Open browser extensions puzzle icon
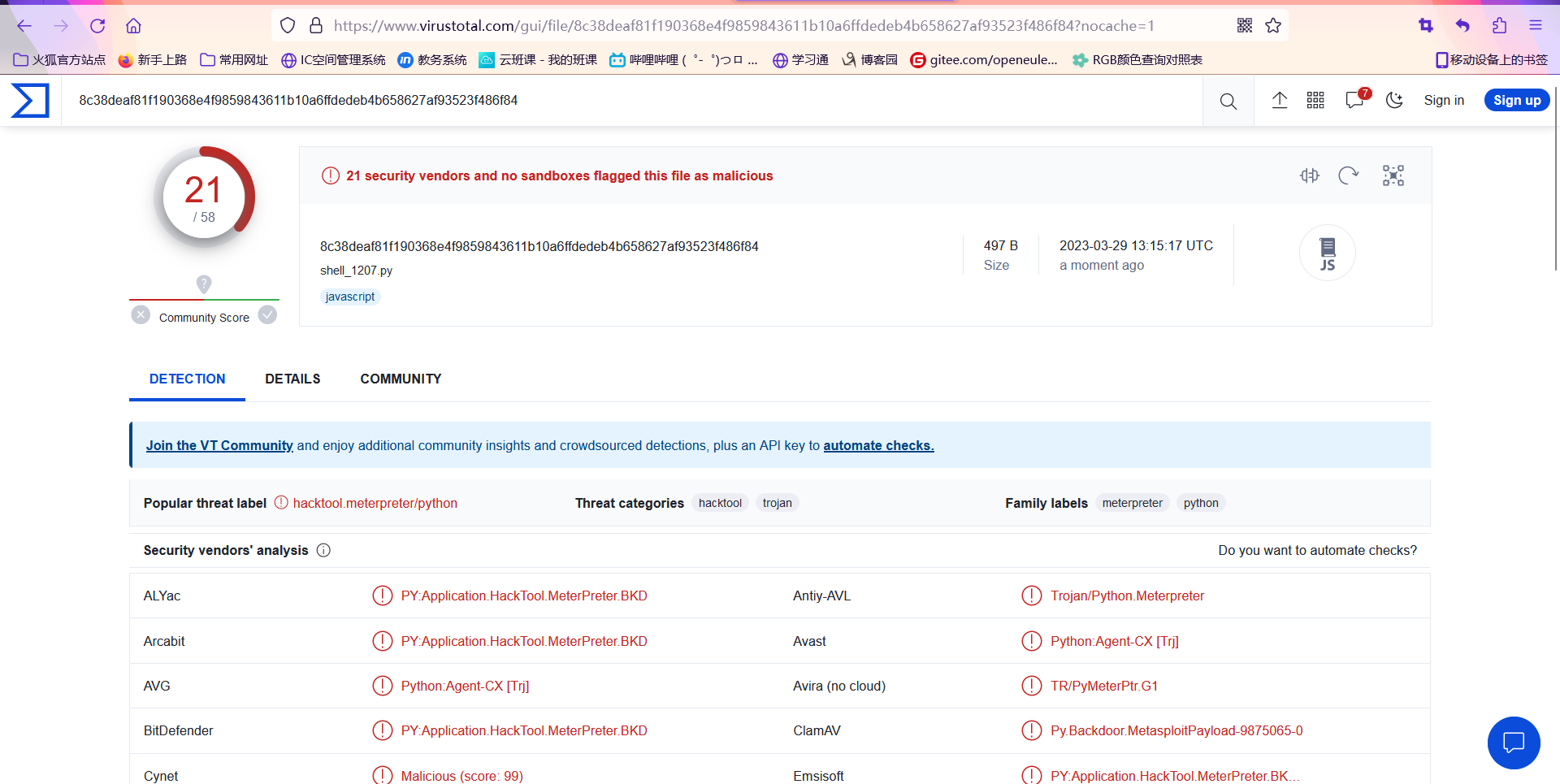This screenshot has height=784, width=1560. click(1499, 26)
